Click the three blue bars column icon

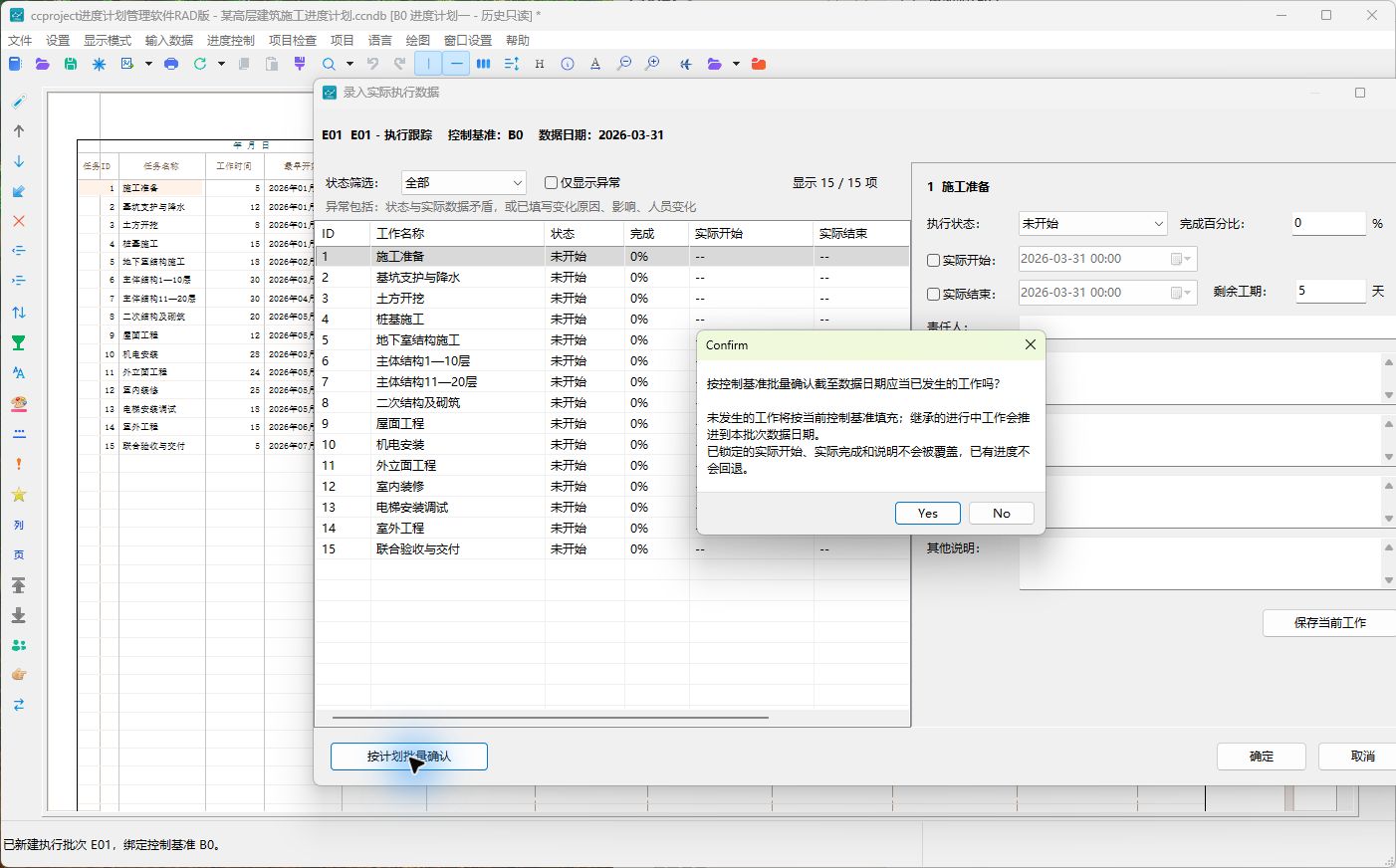(483, 64)
